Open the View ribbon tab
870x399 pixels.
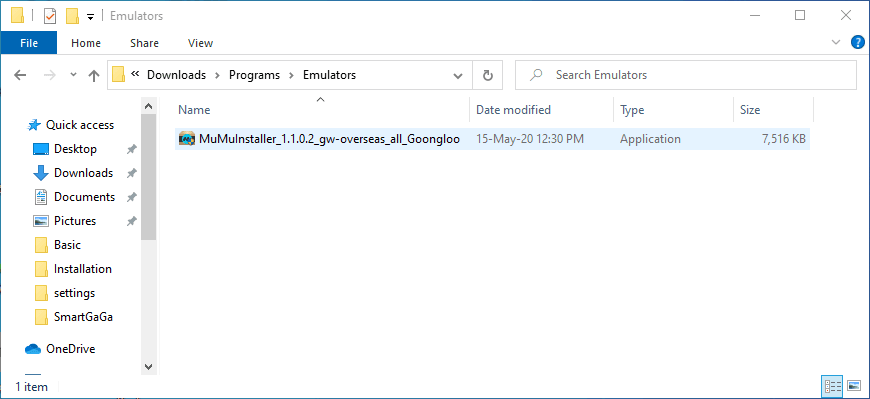click(200, 43)
